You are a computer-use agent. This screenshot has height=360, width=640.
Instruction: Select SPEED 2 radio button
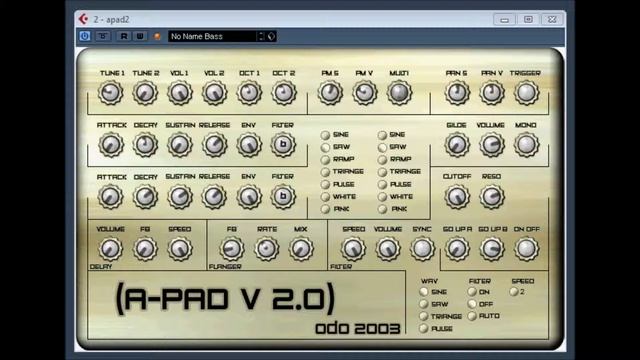(x=513, y=292)
